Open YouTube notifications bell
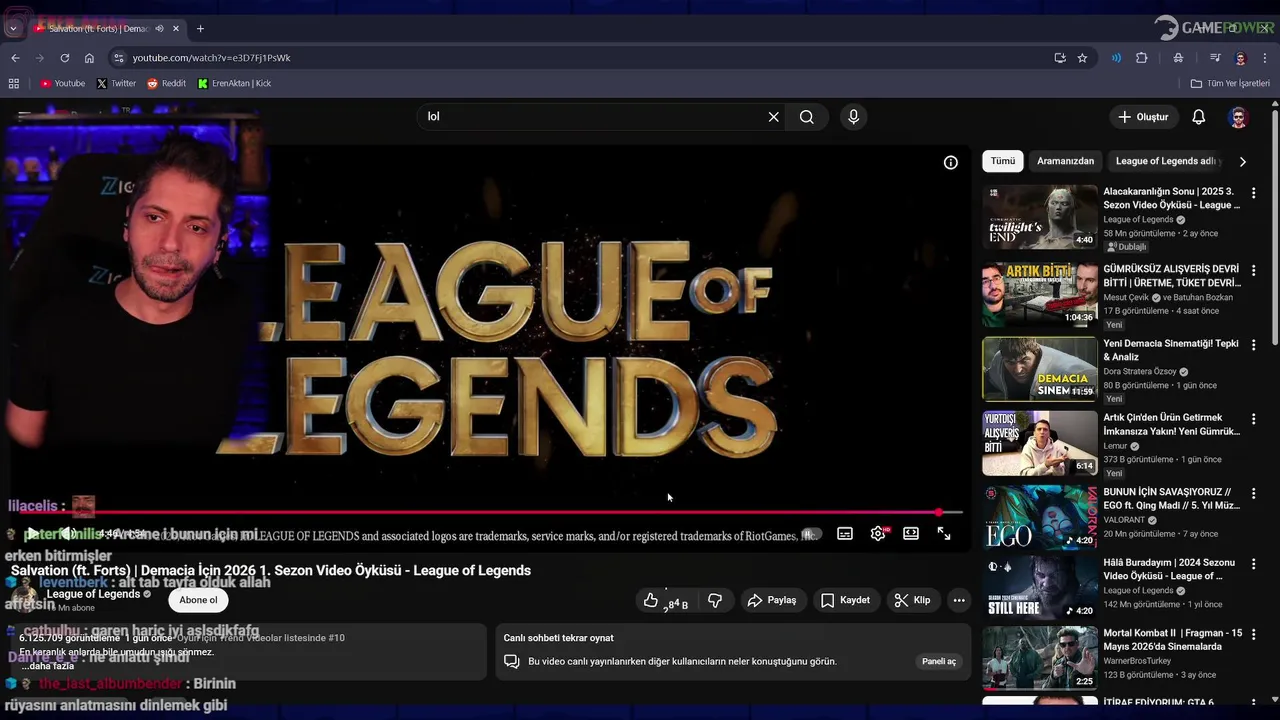Image resolution: width=1280 pixels, height=720 pixels. click(x=1198, y=117)
